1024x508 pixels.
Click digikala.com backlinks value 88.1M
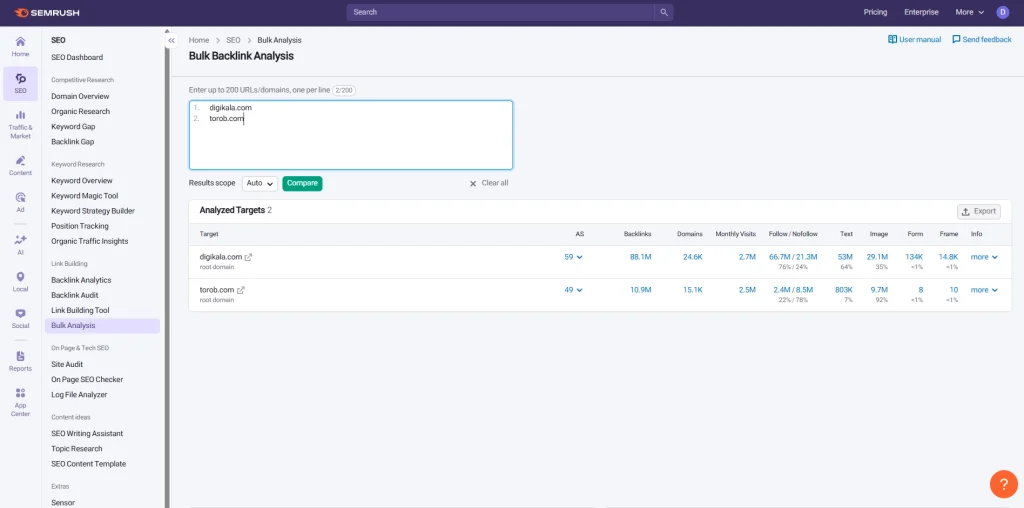click(x=640, y=257)
